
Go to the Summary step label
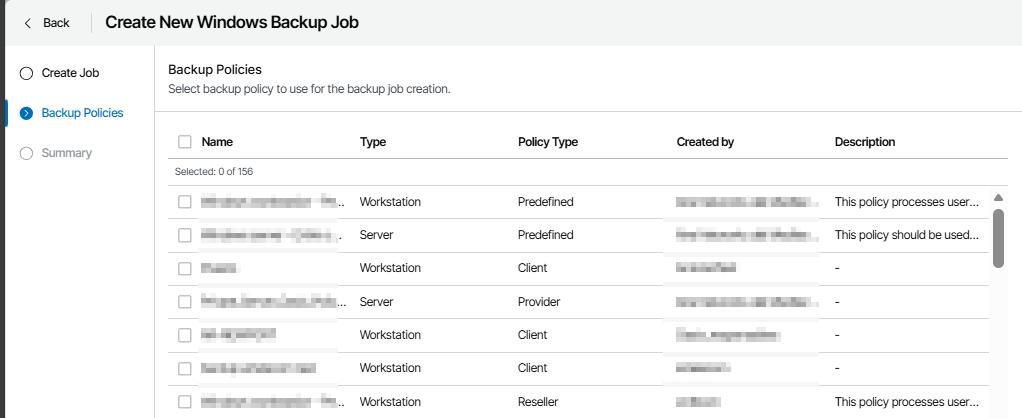click(x=66, y=153)
